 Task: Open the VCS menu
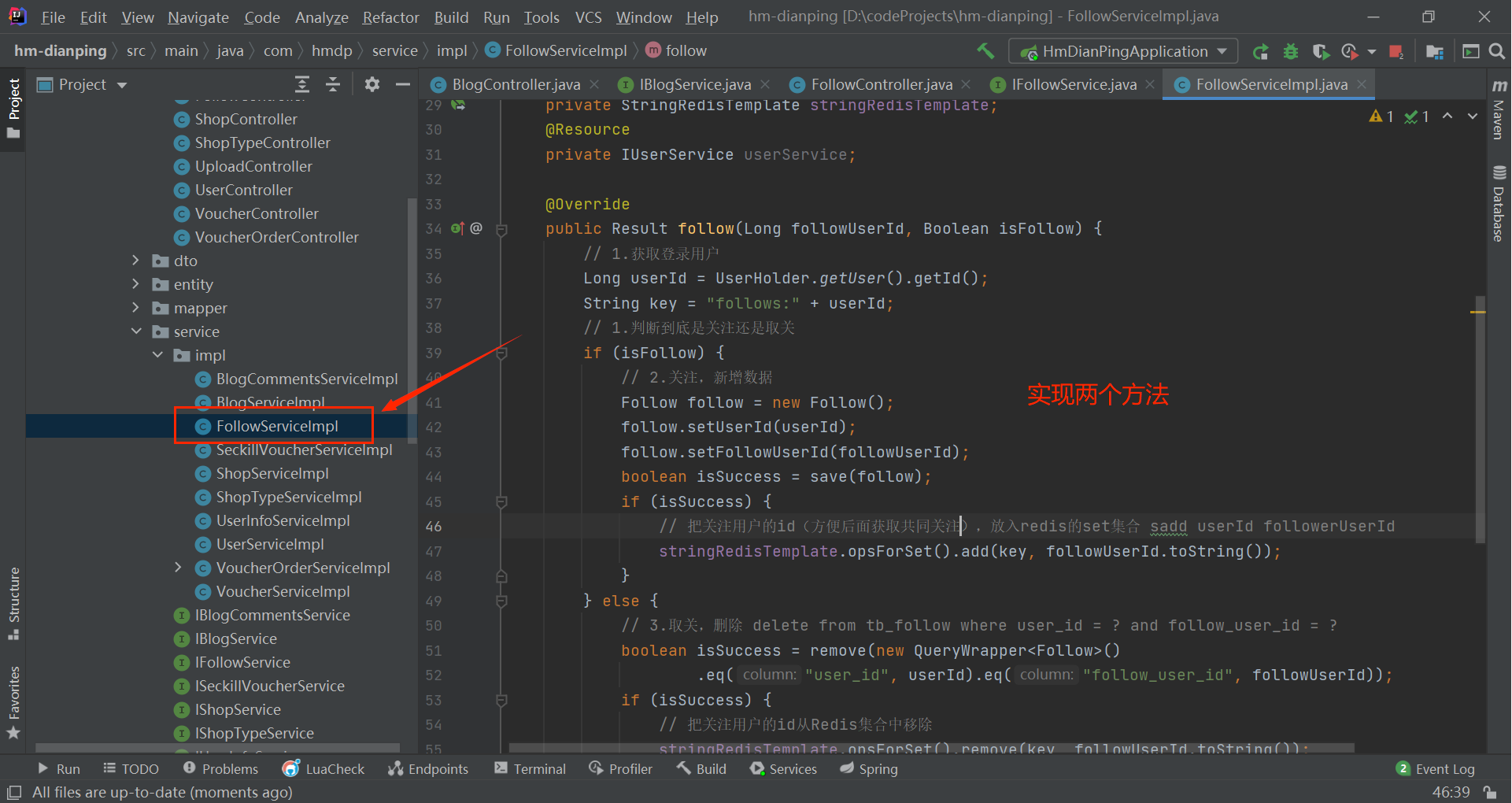coord(588,17)
